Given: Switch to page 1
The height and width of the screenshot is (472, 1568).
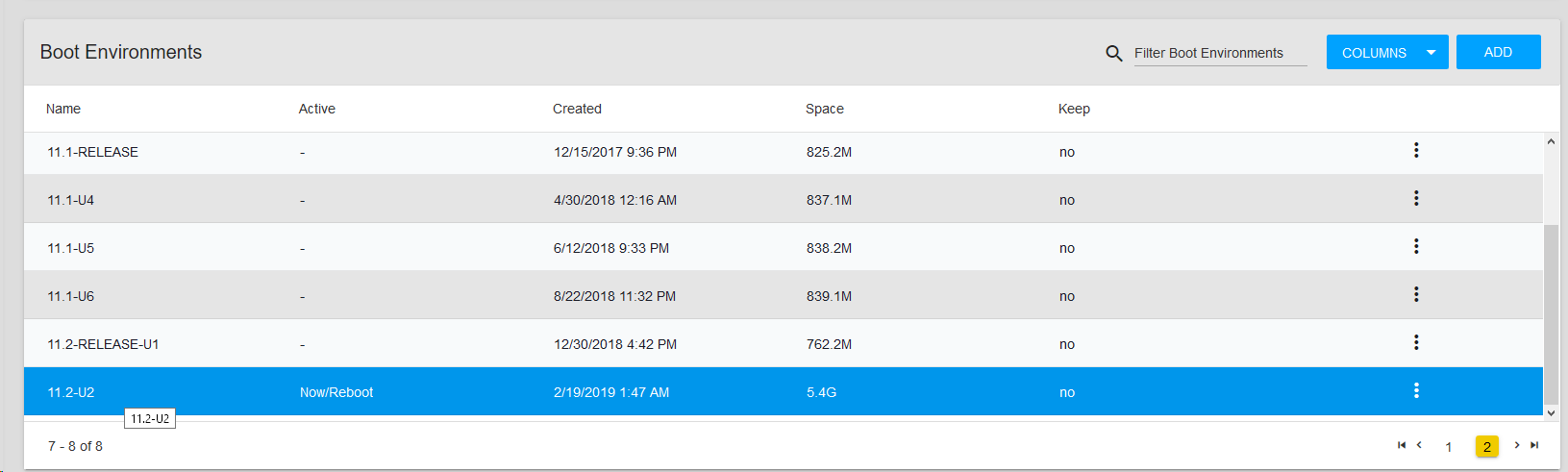Looking at the screenshot, I should pyautogui.click(x=1449, y=447).
